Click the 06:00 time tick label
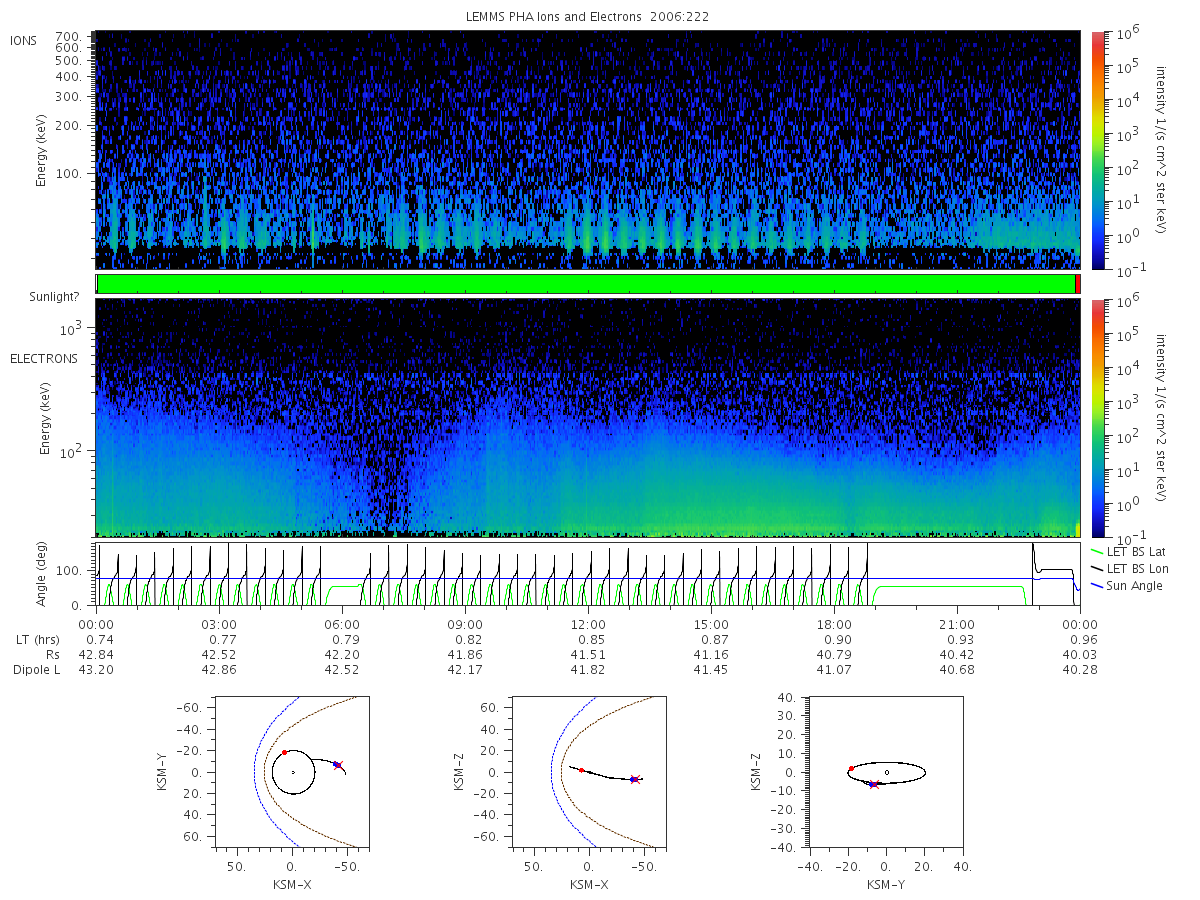 (x=342, y=624)
